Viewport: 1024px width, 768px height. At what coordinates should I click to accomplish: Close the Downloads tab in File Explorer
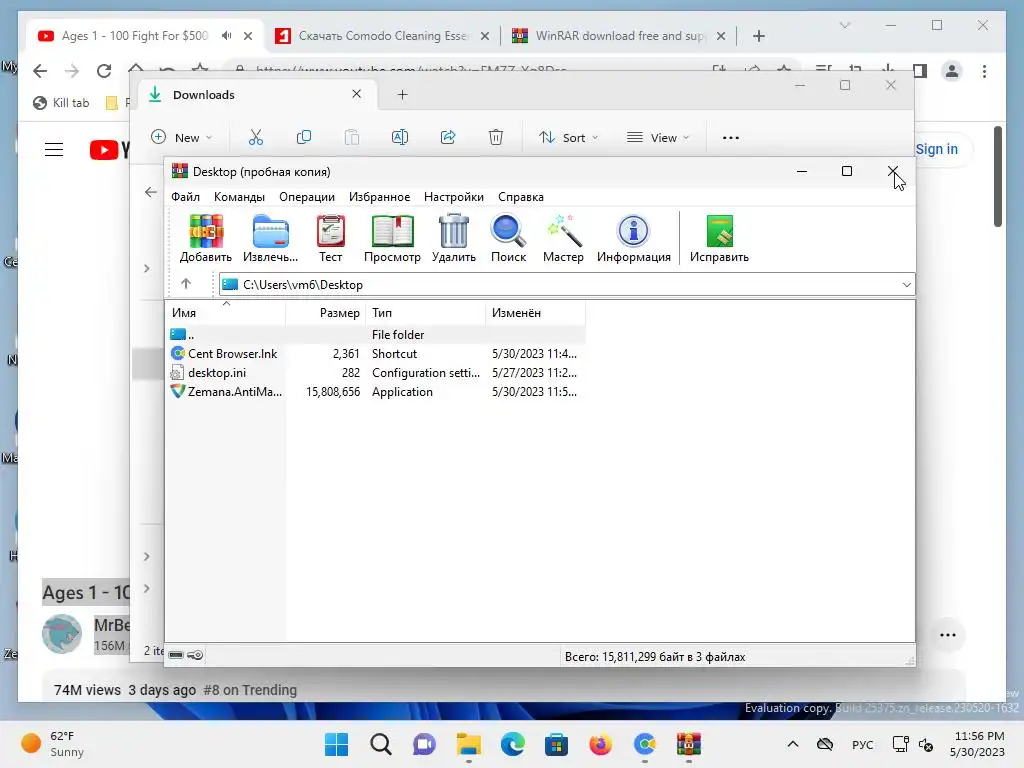pos(357,94)
